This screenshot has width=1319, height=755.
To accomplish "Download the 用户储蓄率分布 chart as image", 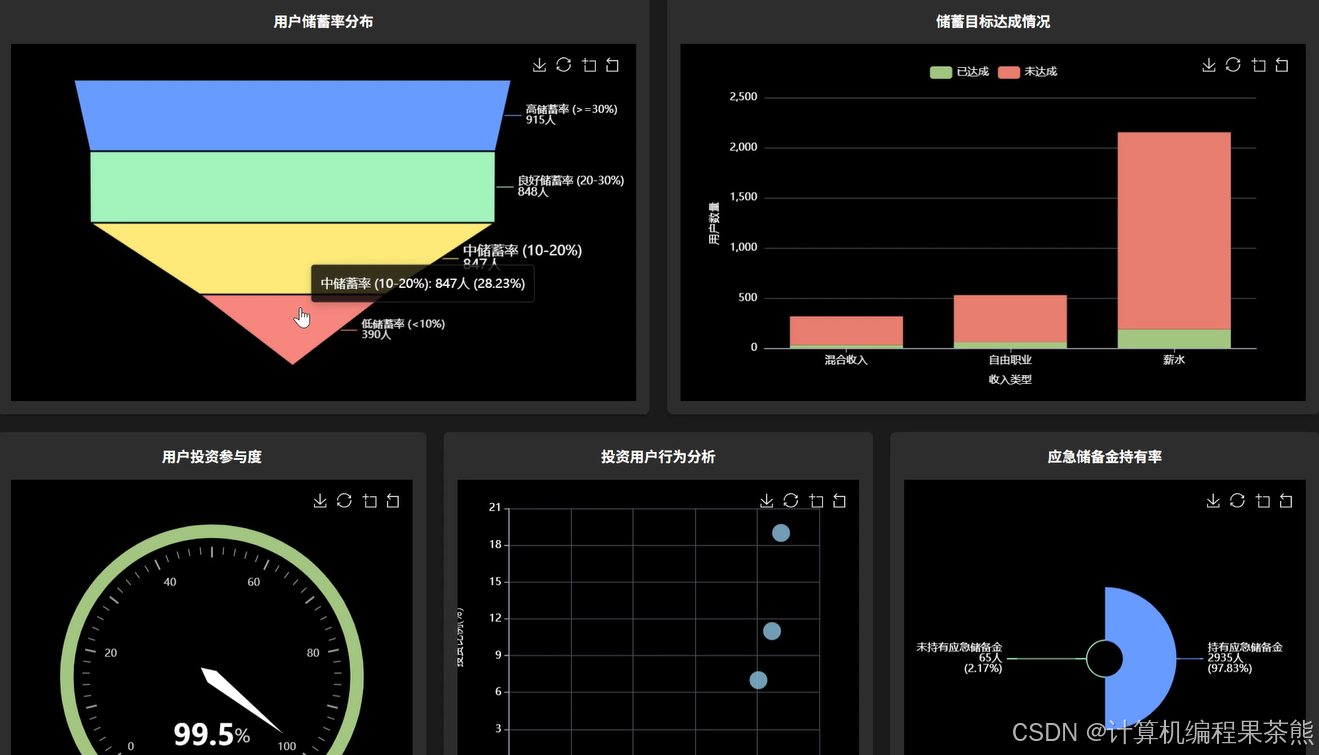I will pyautogui.click(x=539, y=65).
